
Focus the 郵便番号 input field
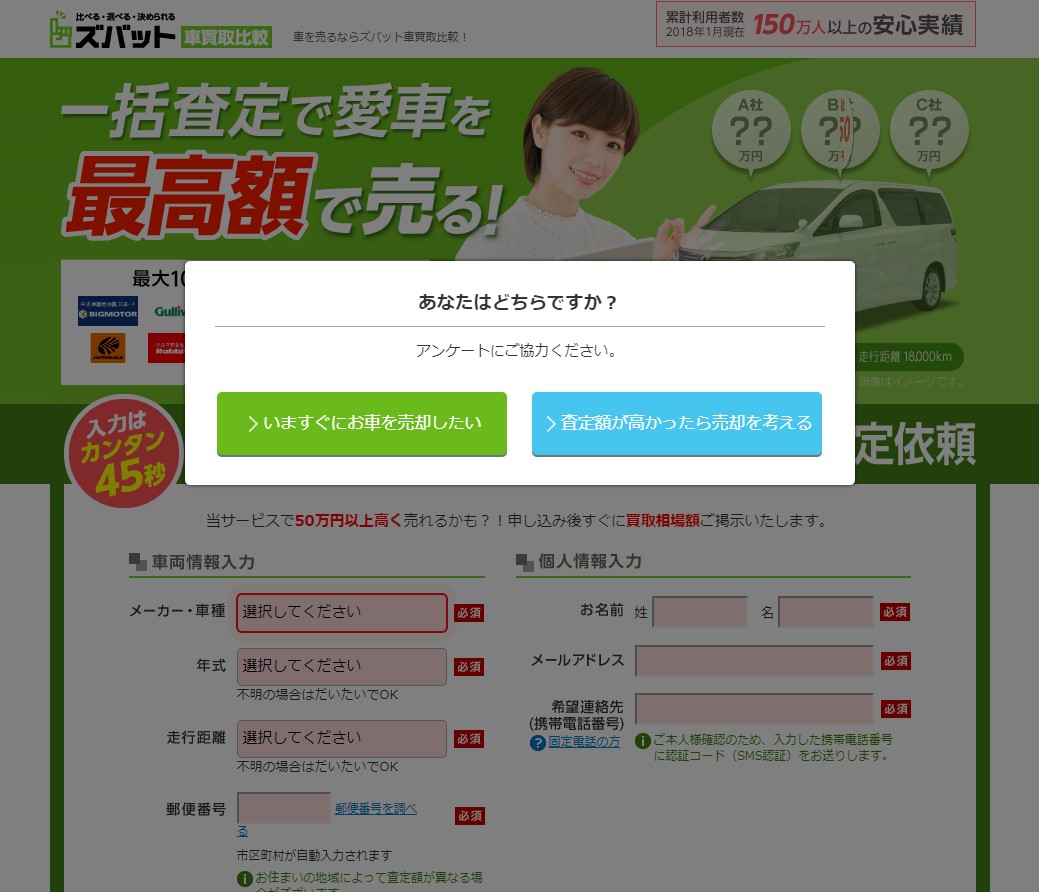pyautogui.click(x=284, y=808)
